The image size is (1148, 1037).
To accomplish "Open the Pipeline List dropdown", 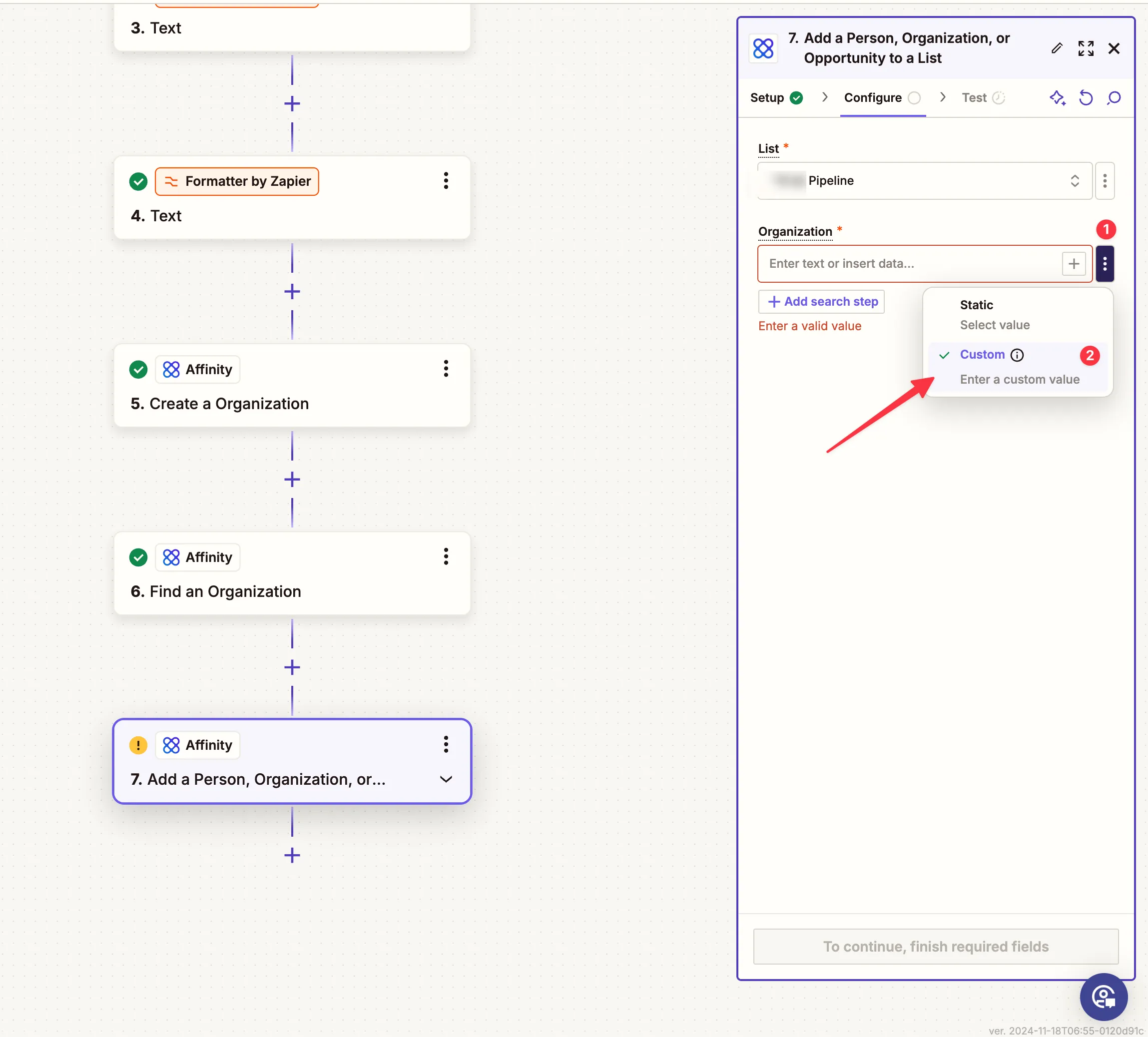I will 925,180.
